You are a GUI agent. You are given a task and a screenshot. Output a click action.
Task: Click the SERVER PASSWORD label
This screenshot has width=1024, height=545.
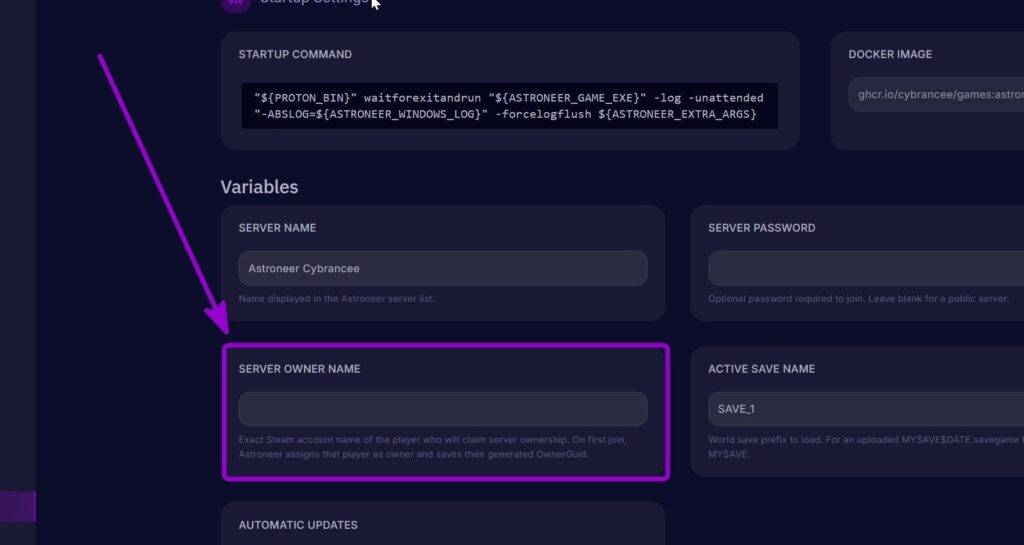761,228
